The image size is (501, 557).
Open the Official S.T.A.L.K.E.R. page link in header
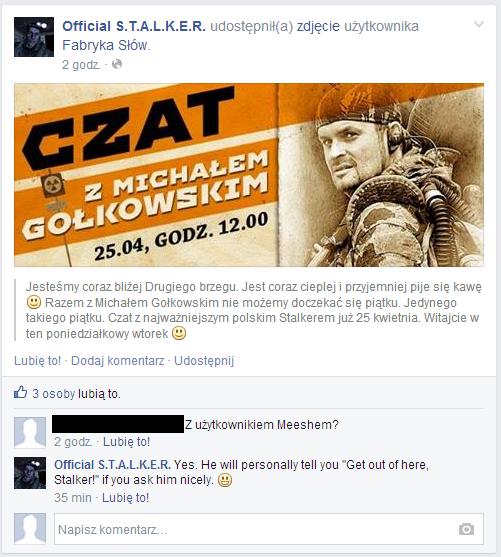[x=134, y=26]
